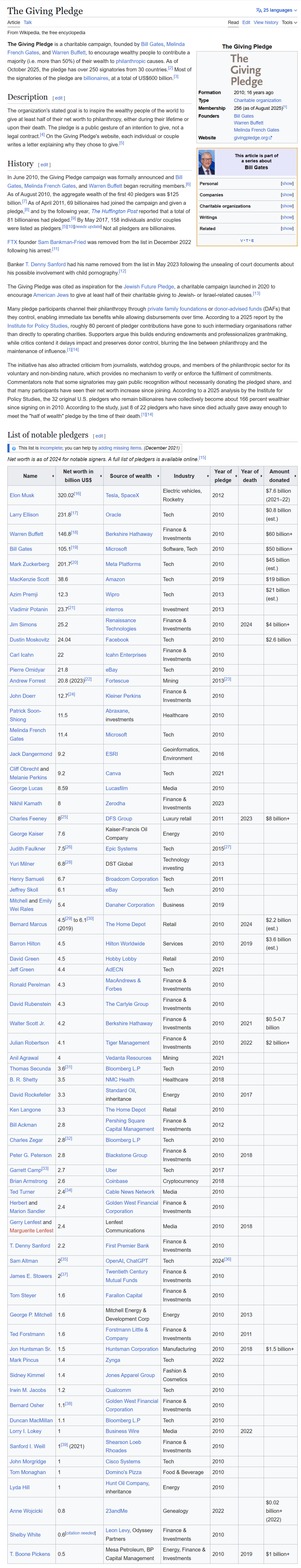The height and width of the screenshot is (1568, 301).
Task: Show the Companies section in sidebar
Action: click(x=287, y=195)
